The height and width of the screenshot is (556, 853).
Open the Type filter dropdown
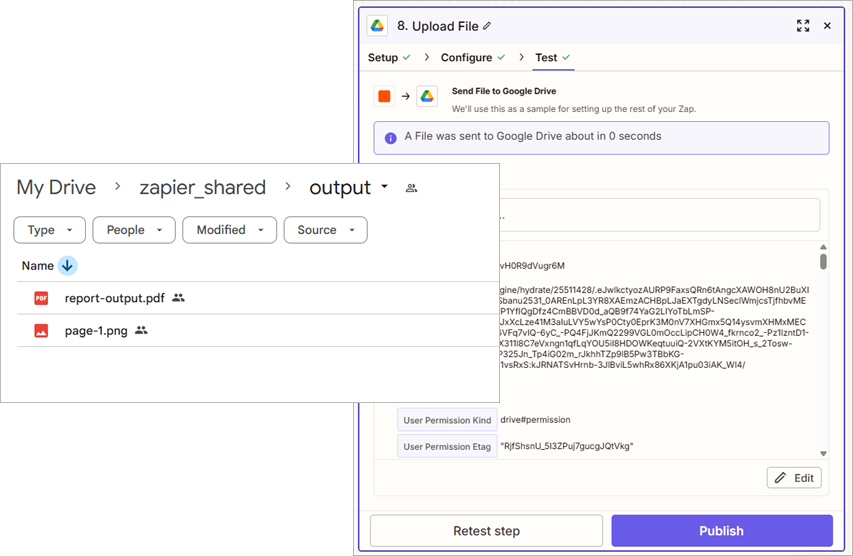point(49,230)
